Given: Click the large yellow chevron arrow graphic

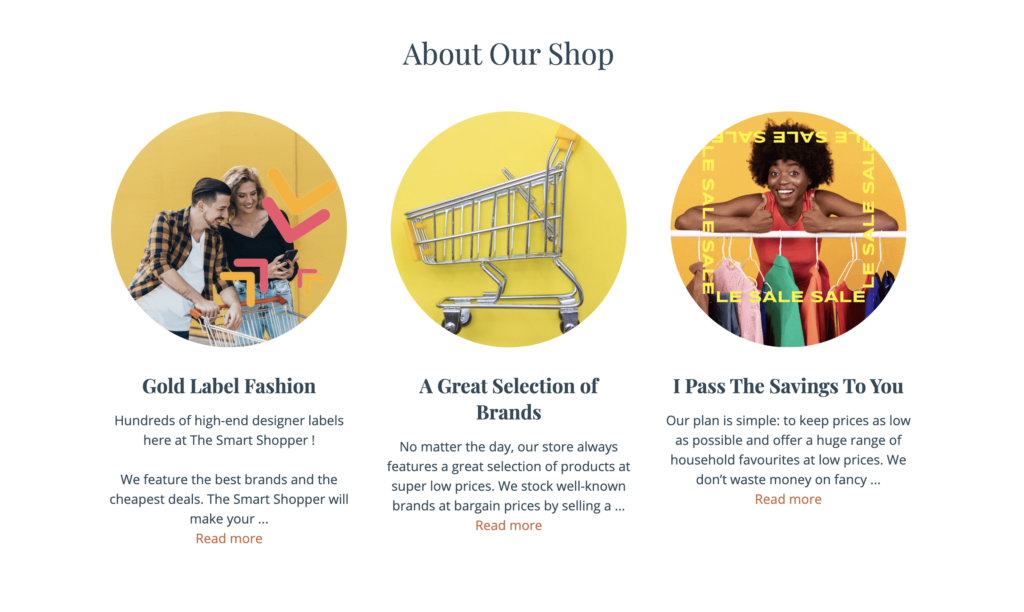Looking at the screenshot, I should pyautogui.click(x=306, y=192).
